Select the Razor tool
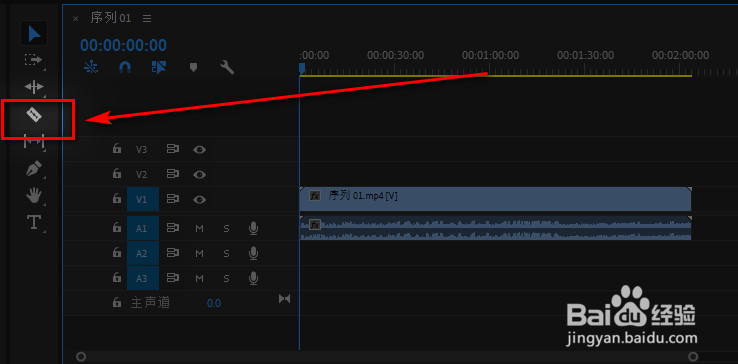 tap(34, 114)
